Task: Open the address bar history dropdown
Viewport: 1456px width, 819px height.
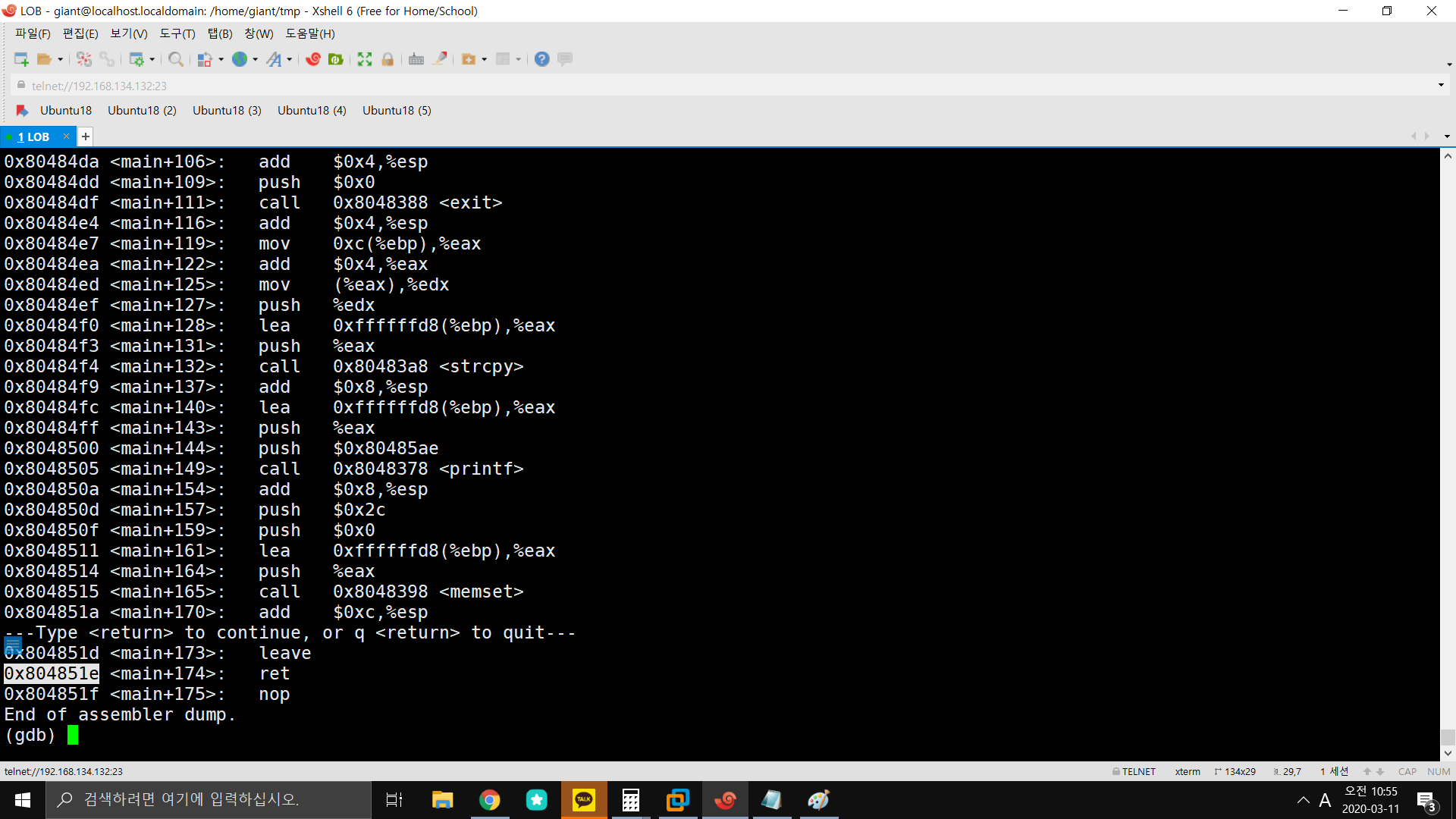Action: 1441,85
